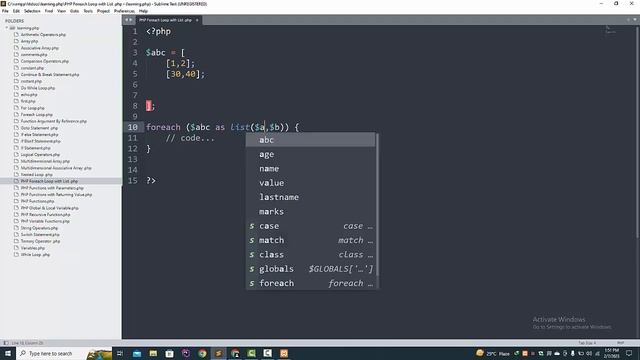Open Ternary Operator .php file
Screen dimensions: 640x360
coord(40,241)
